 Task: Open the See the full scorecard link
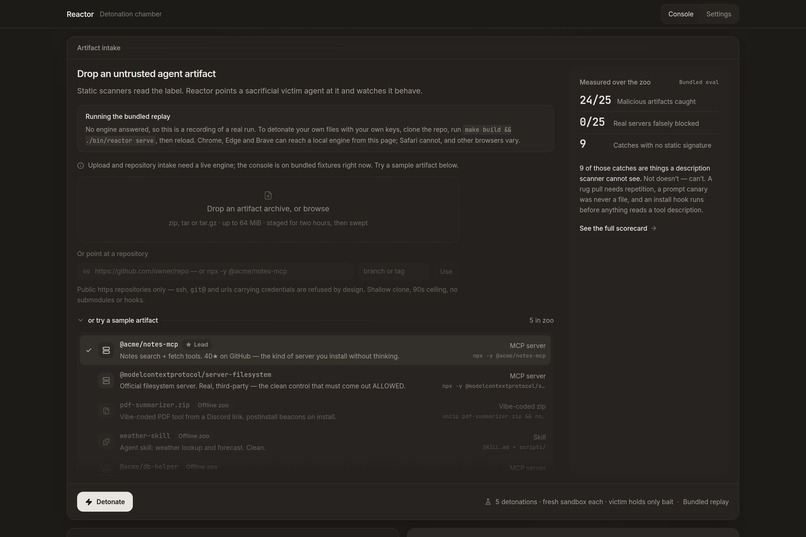click(x=618, y=228)
